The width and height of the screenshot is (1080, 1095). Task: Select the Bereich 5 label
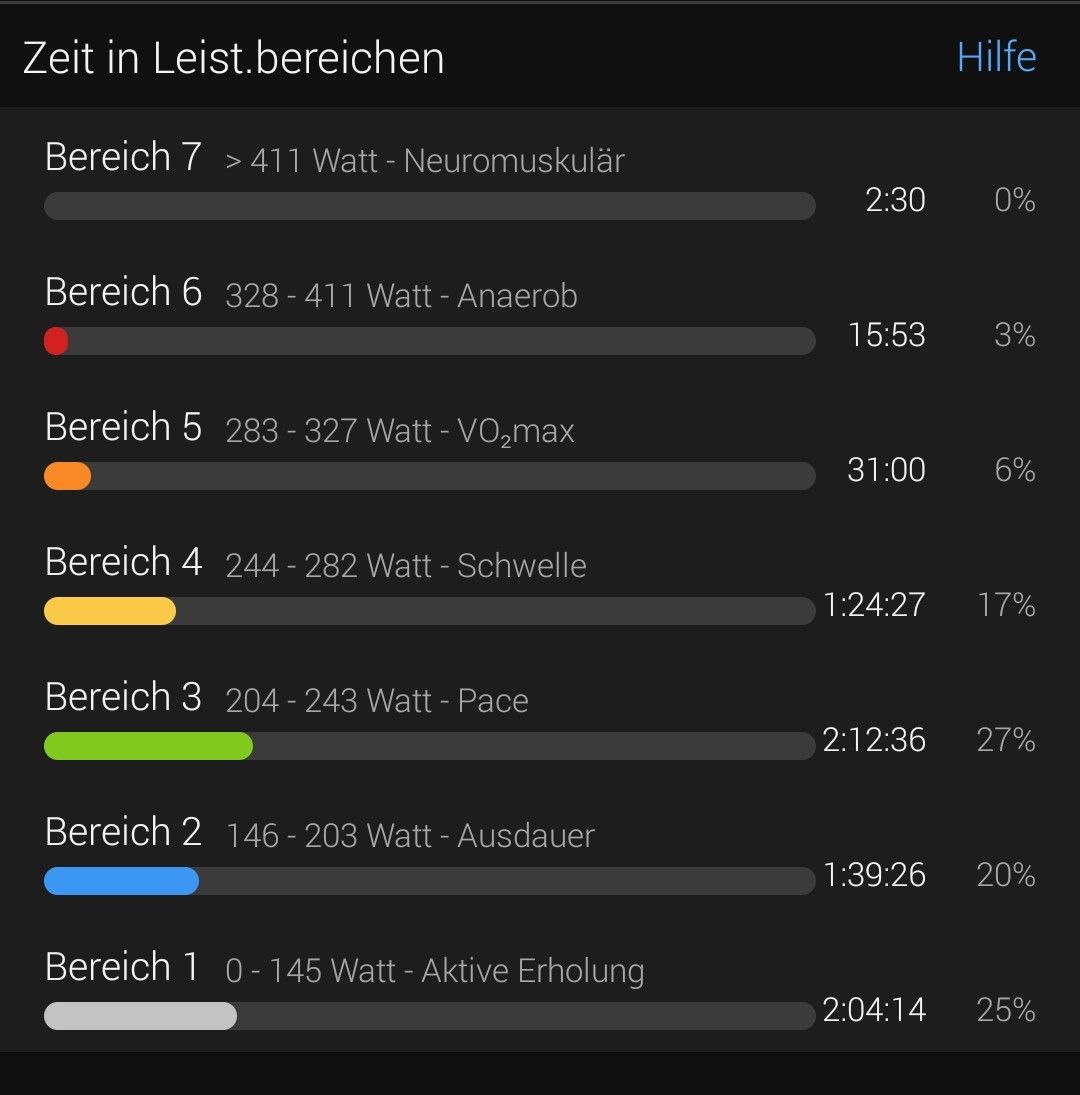click(123, 428)
